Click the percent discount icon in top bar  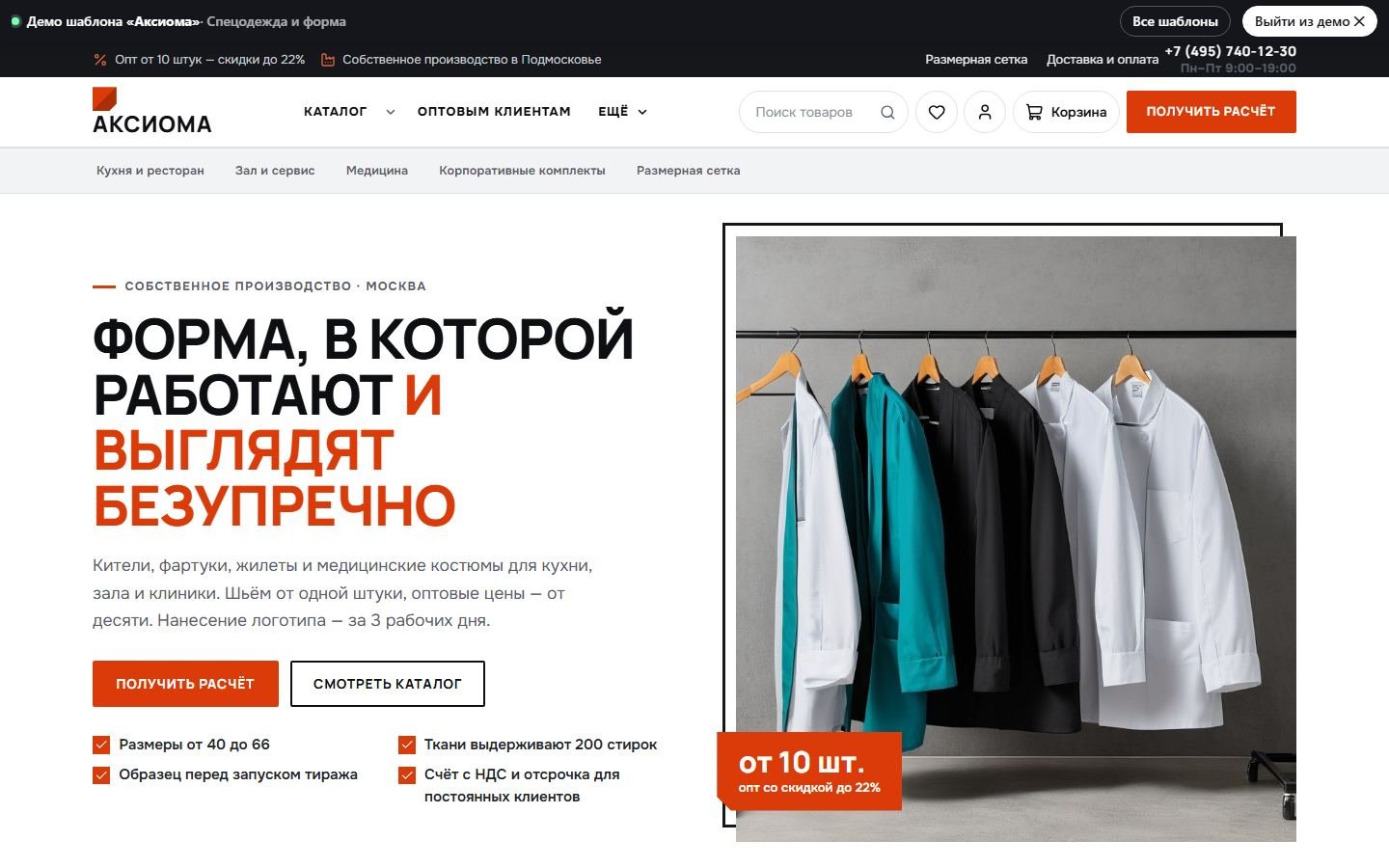[100, 60]
